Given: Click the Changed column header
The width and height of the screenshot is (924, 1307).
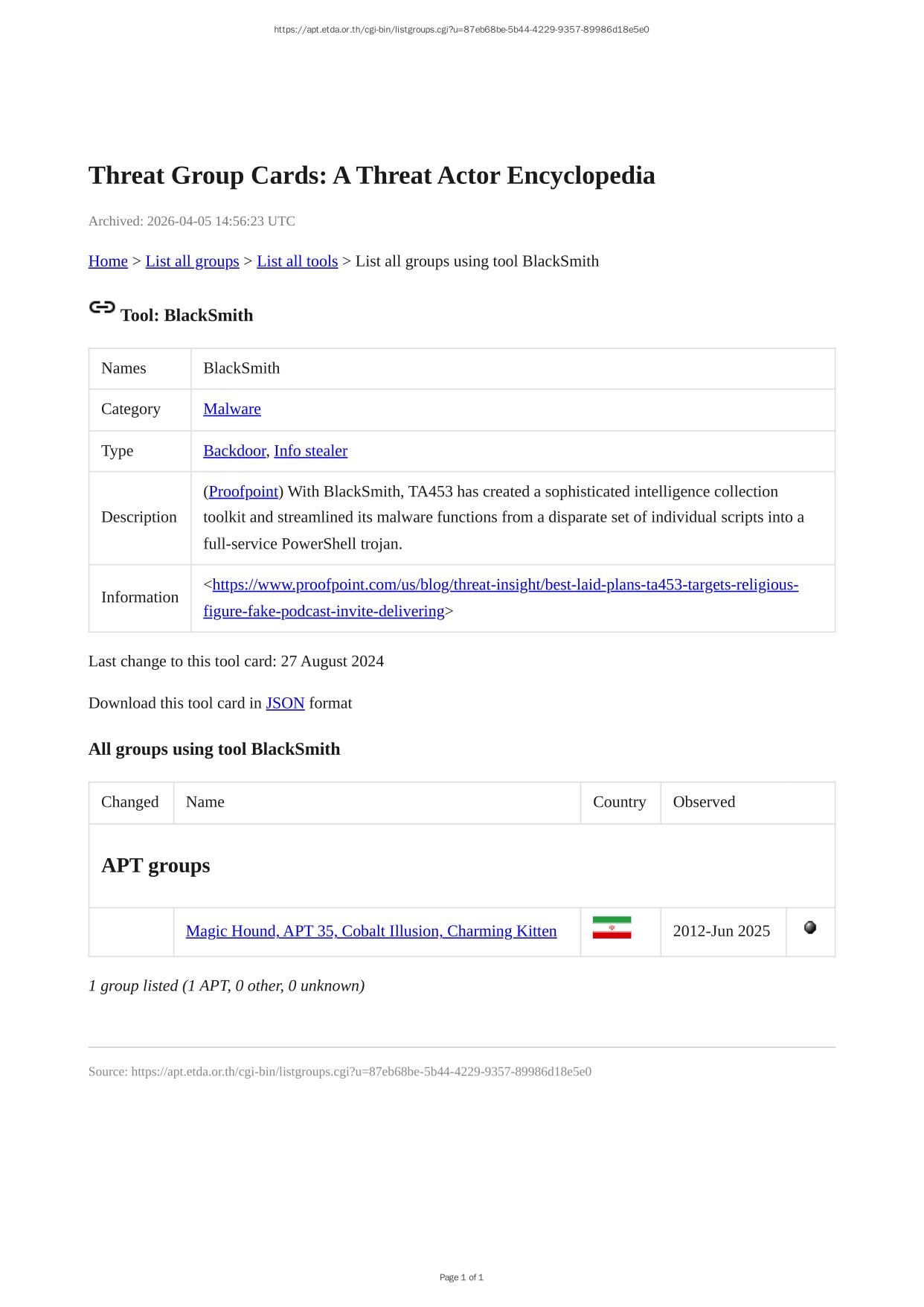Looking at the screenshot, I should click(130, 802).
